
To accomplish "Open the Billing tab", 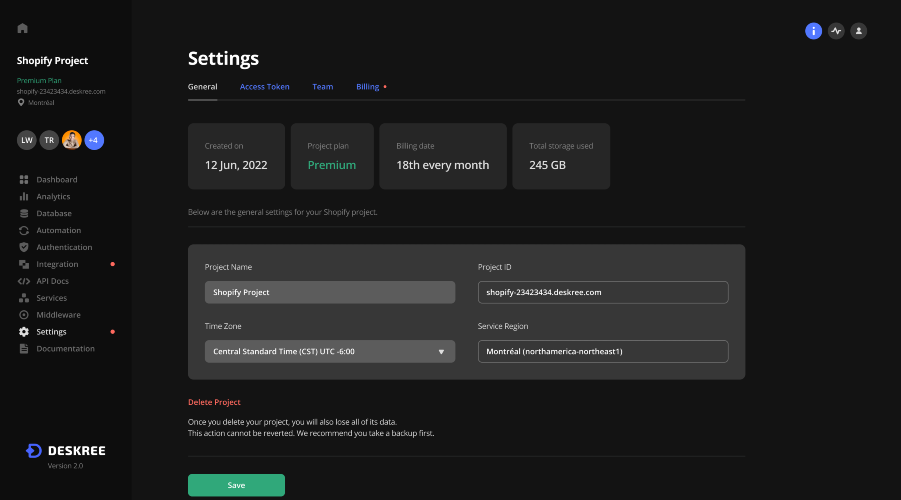I will tap(368, 87).
